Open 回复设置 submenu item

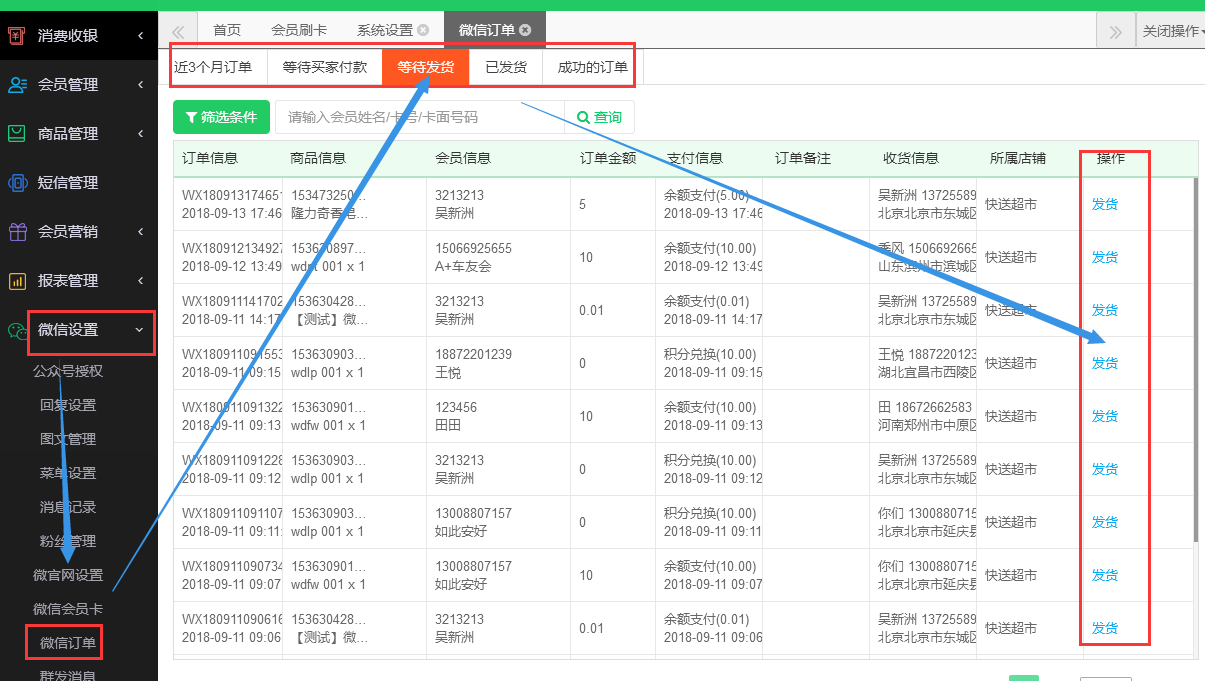coord(68,405)
